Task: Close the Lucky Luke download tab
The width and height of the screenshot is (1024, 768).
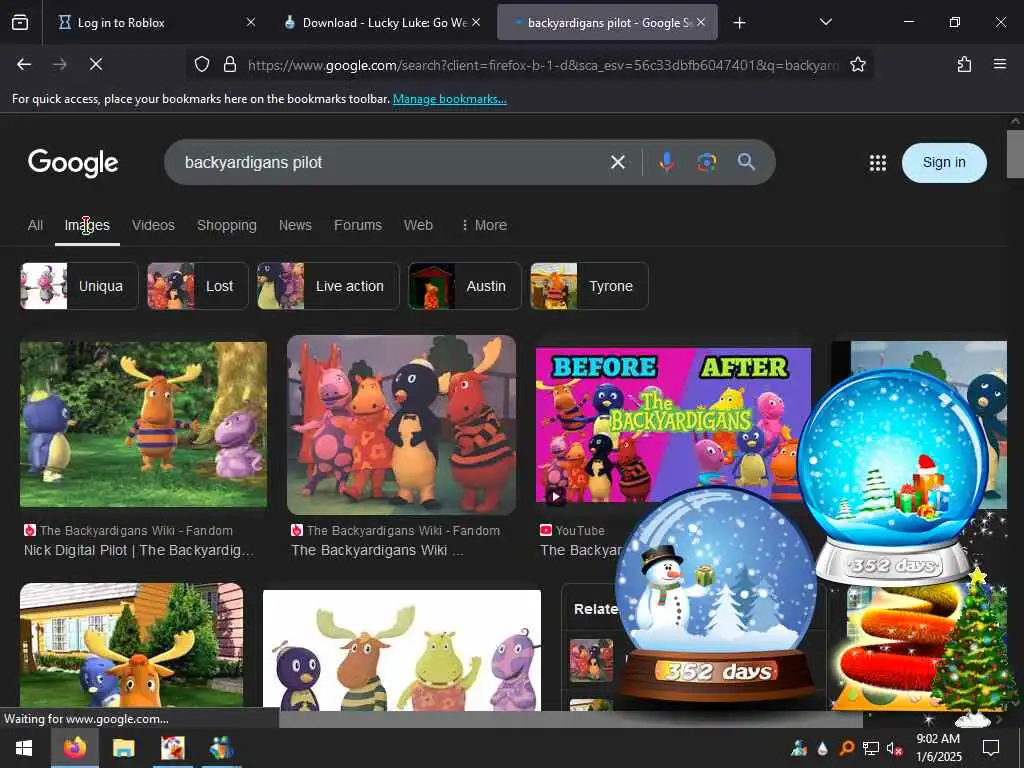Action: [x=476, y=22]
